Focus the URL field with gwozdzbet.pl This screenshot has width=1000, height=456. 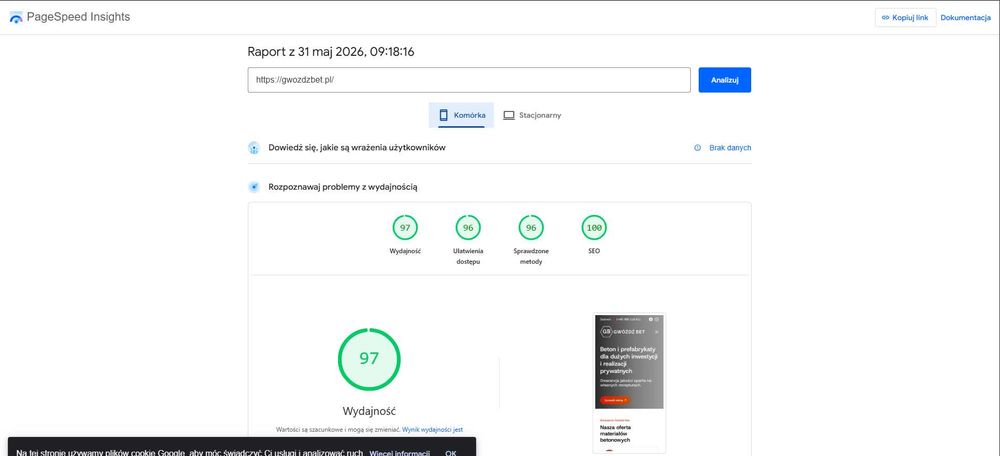point(469,80)
